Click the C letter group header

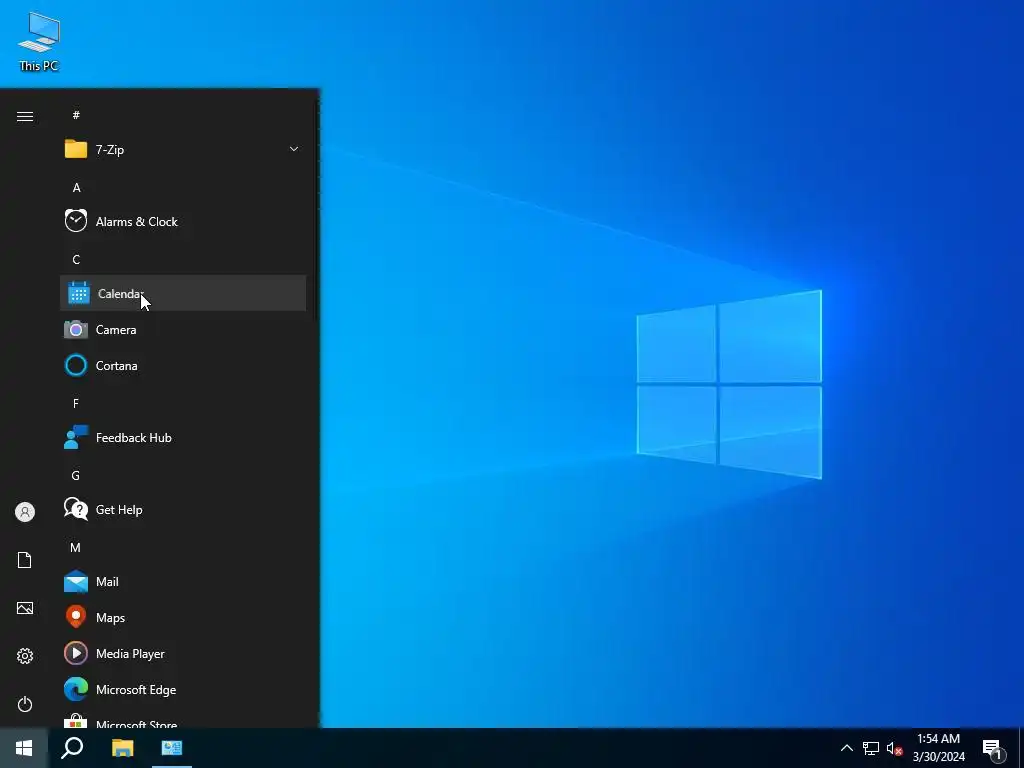76,260
